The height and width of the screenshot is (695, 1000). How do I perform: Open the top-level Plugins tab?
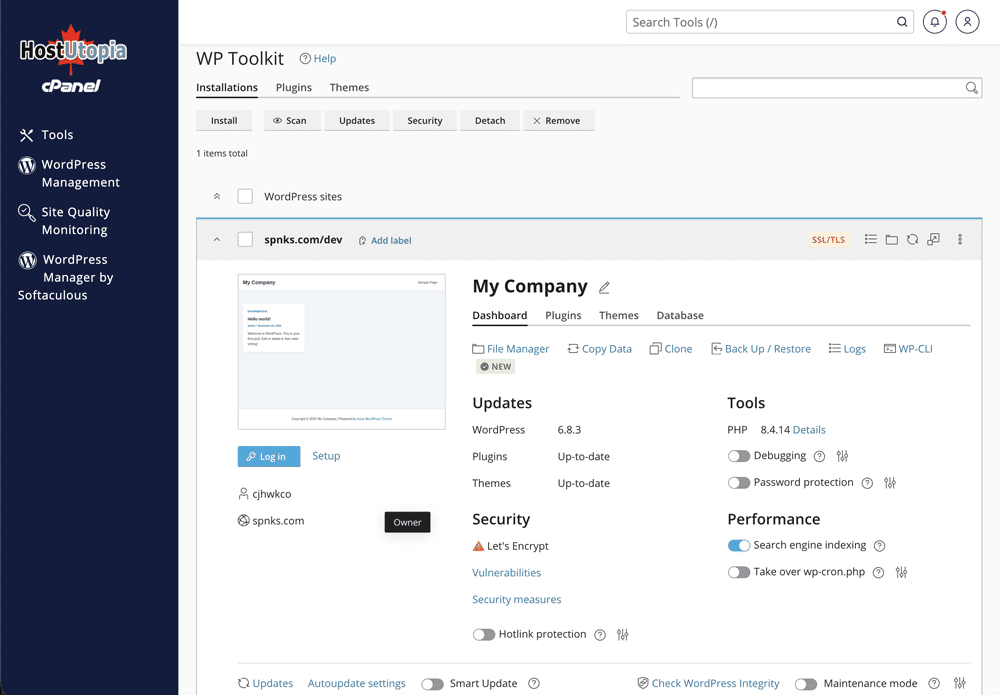pos(294,88)
